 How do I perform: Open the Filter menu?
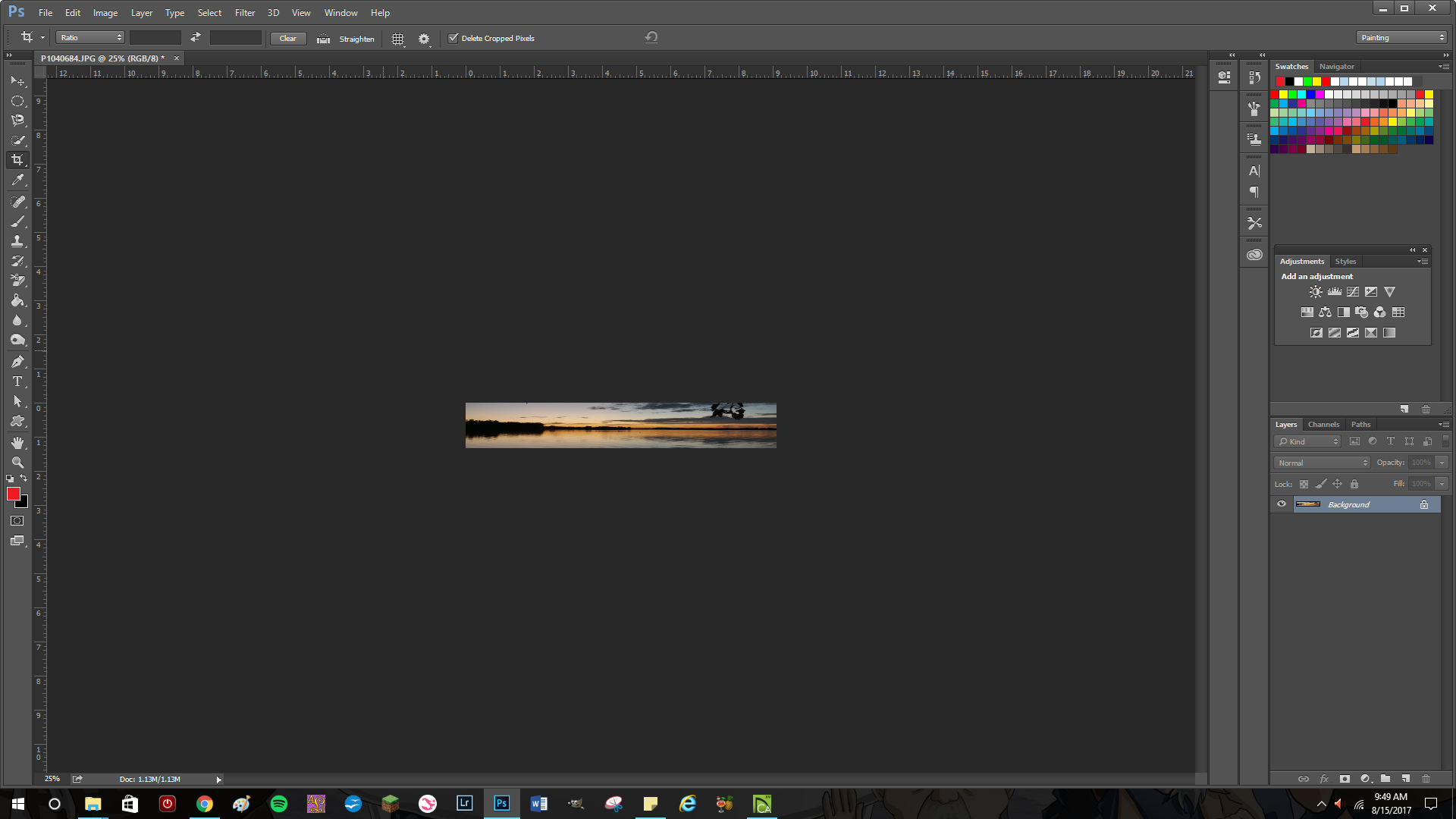[244, 12]
